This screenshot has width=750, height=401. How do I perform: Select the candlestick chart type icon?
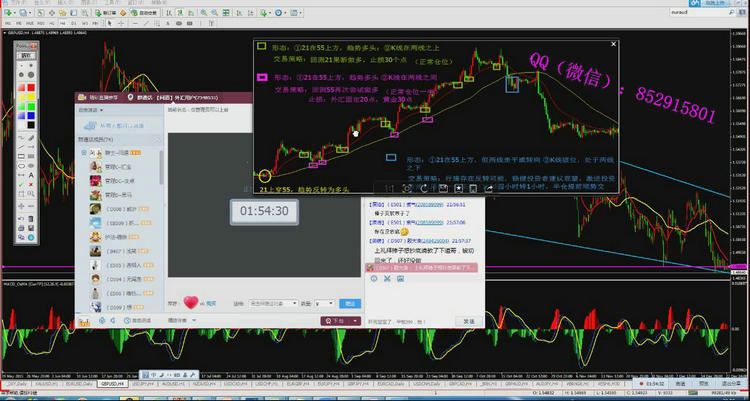click(180, 13)
